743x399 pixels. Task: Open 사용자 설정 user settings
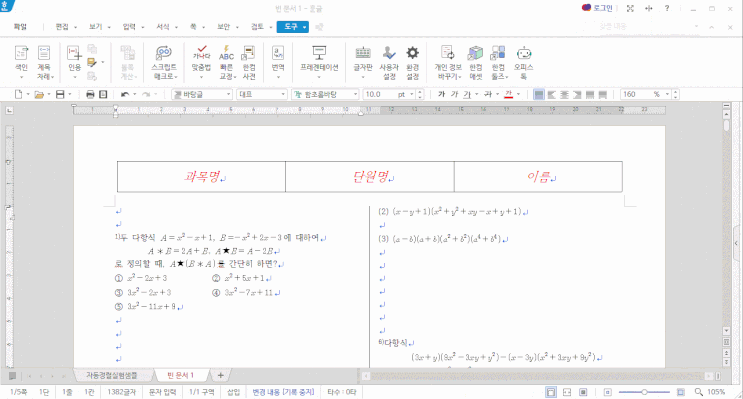(389, 62)
